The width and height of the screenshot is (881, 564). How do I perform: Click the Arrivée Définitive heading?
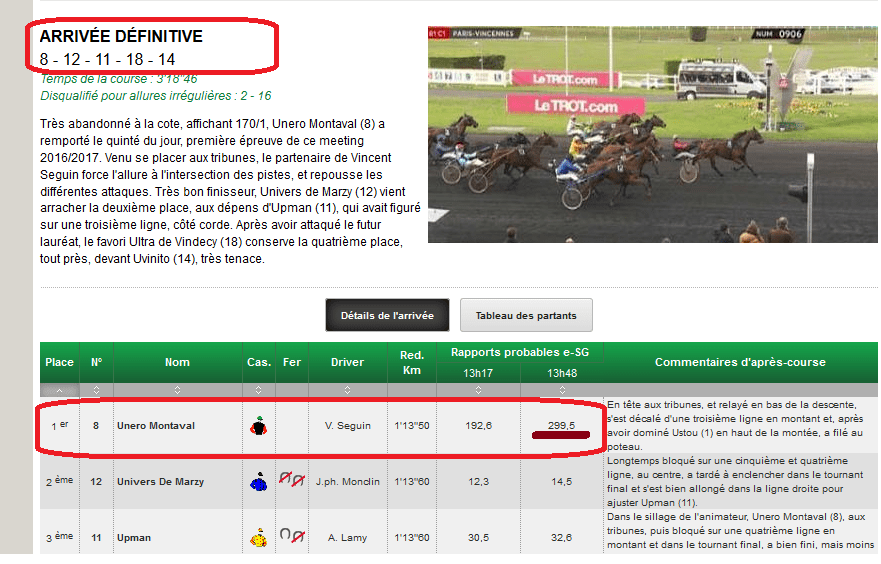coord(121,37)
